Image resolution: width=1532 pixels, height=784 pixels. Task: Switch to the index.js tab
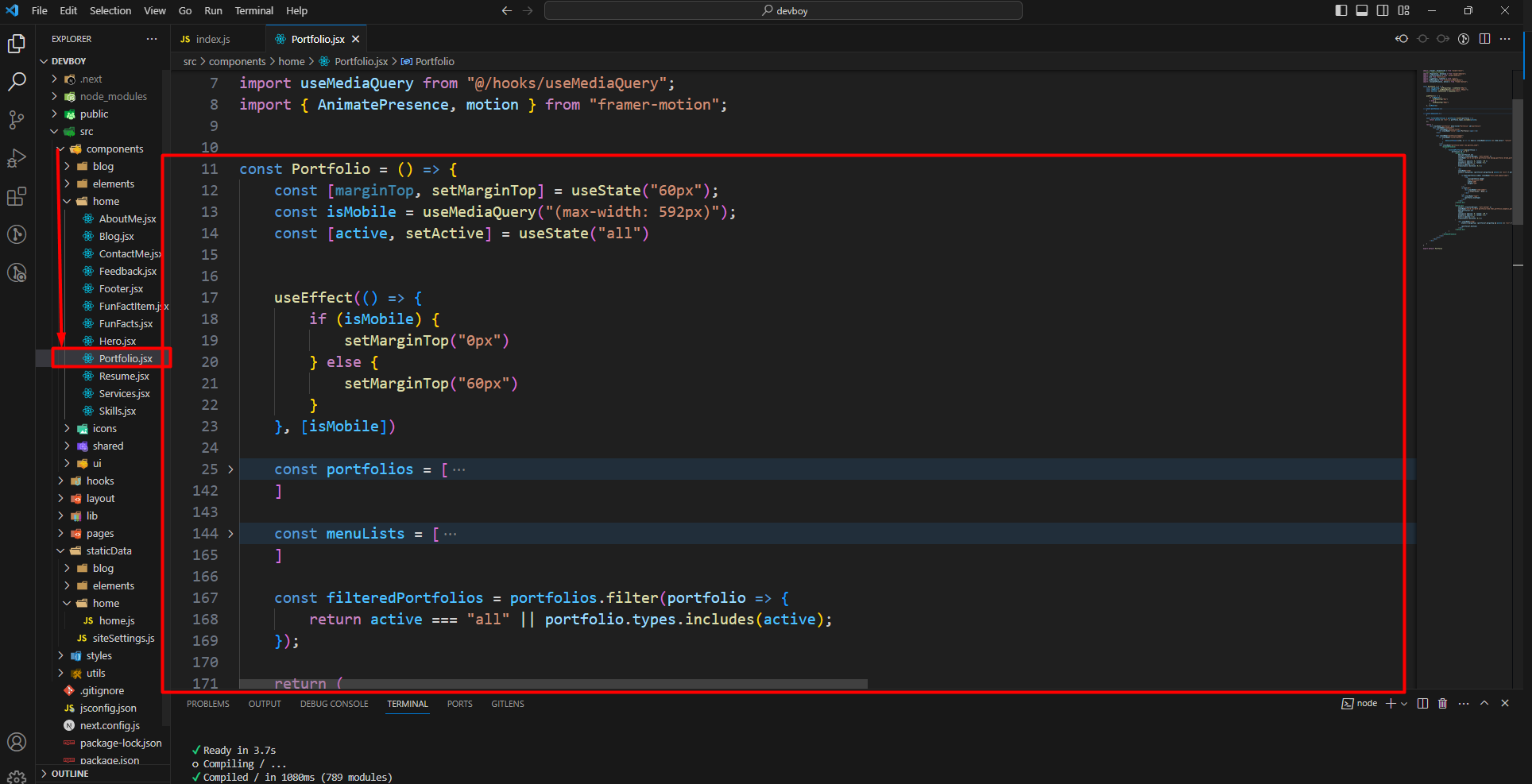tap(212, 39)
